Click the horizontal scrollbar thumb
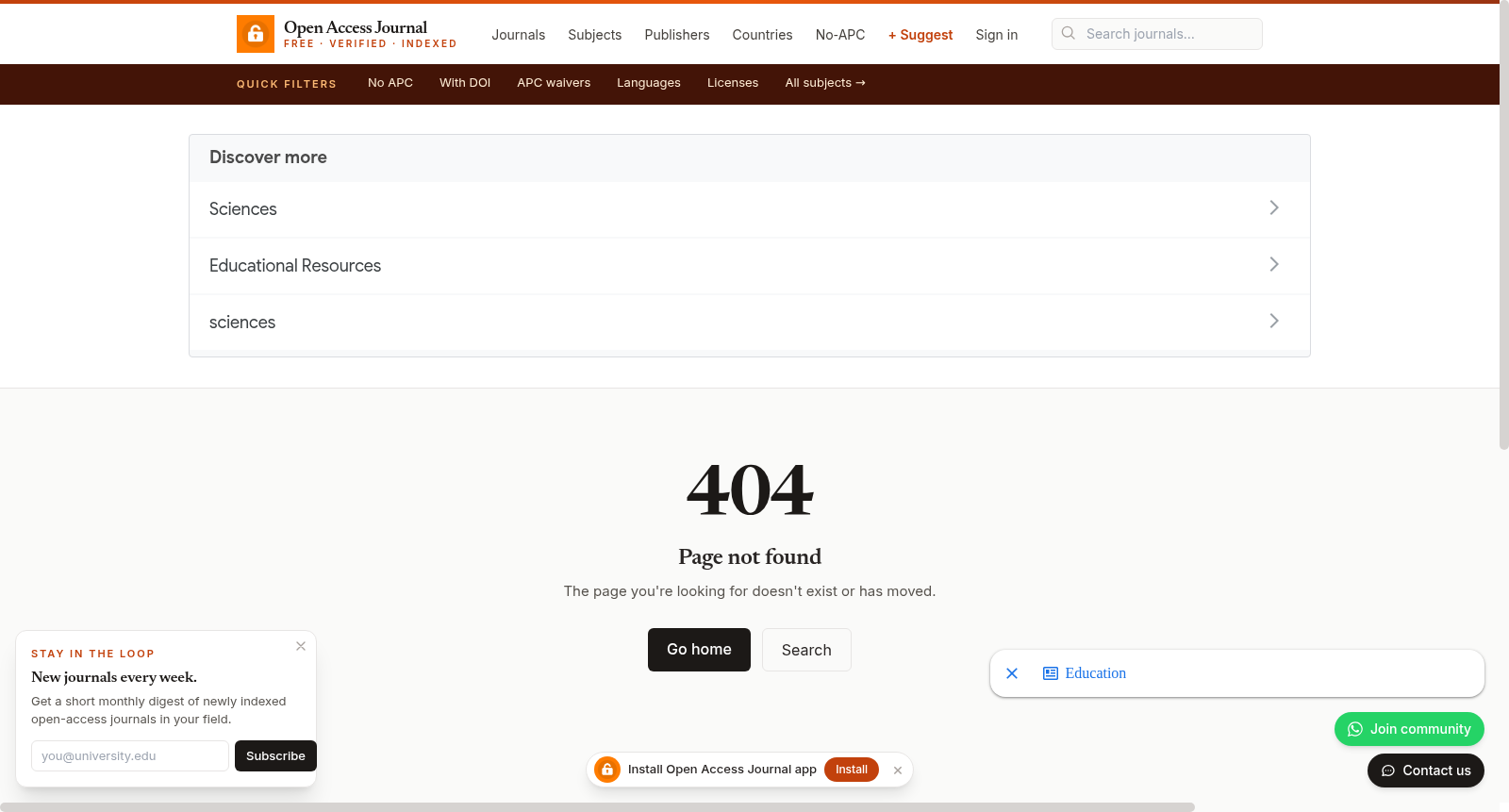 (x=597, y=807)
